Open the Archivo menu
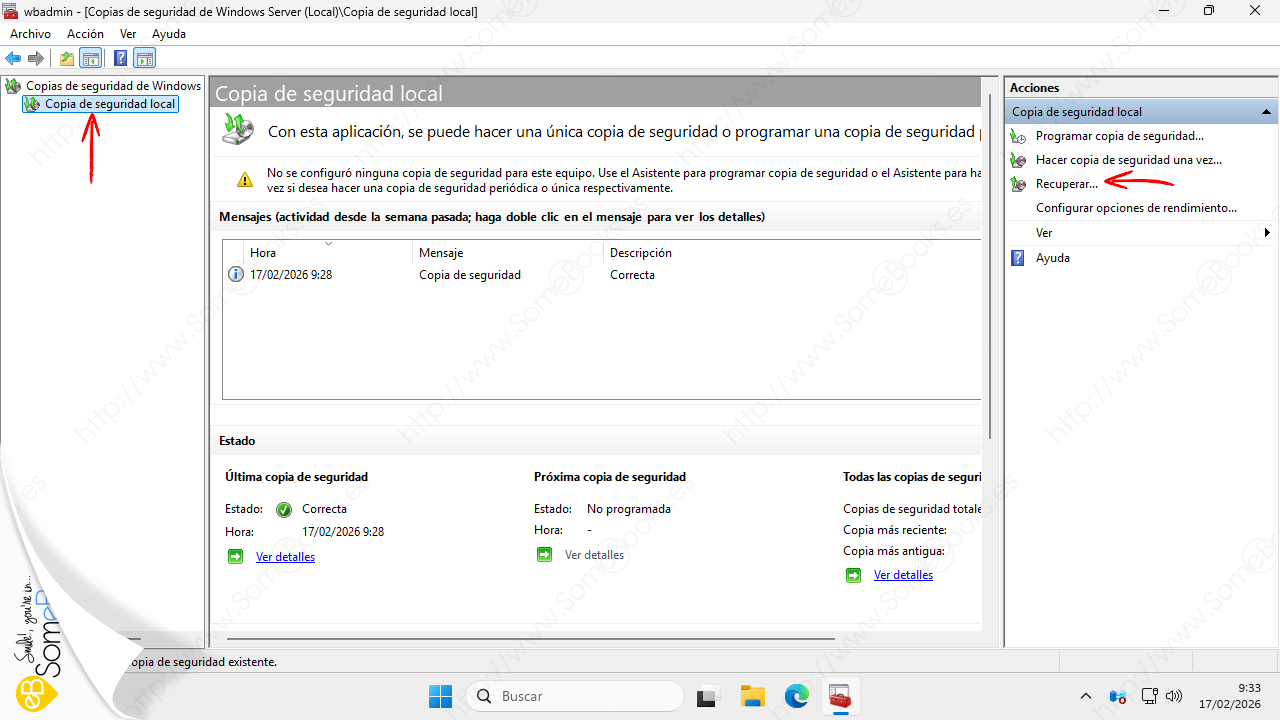The height and width of the screenshot is (720, 1280). point(30,34)
